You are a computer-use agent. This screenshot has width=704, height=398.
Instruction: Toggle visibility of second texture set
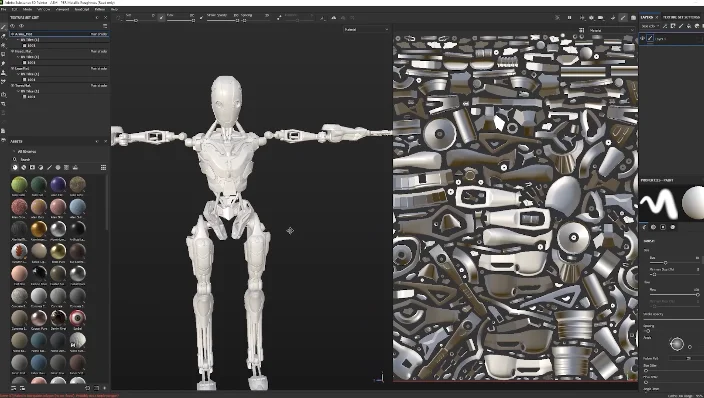click(13, 51)
